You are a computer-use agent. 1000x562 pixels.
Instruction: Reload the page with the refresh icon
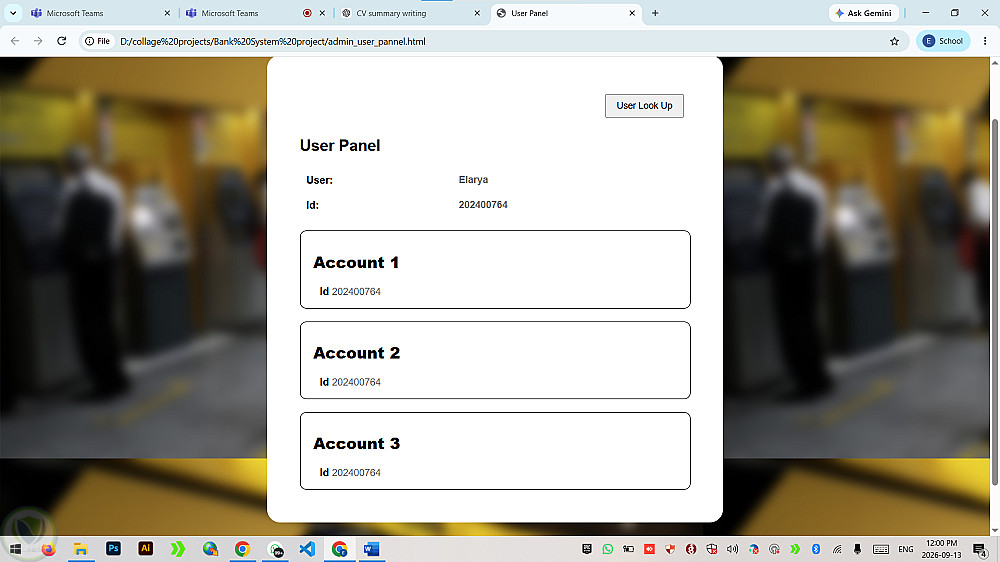61,41
